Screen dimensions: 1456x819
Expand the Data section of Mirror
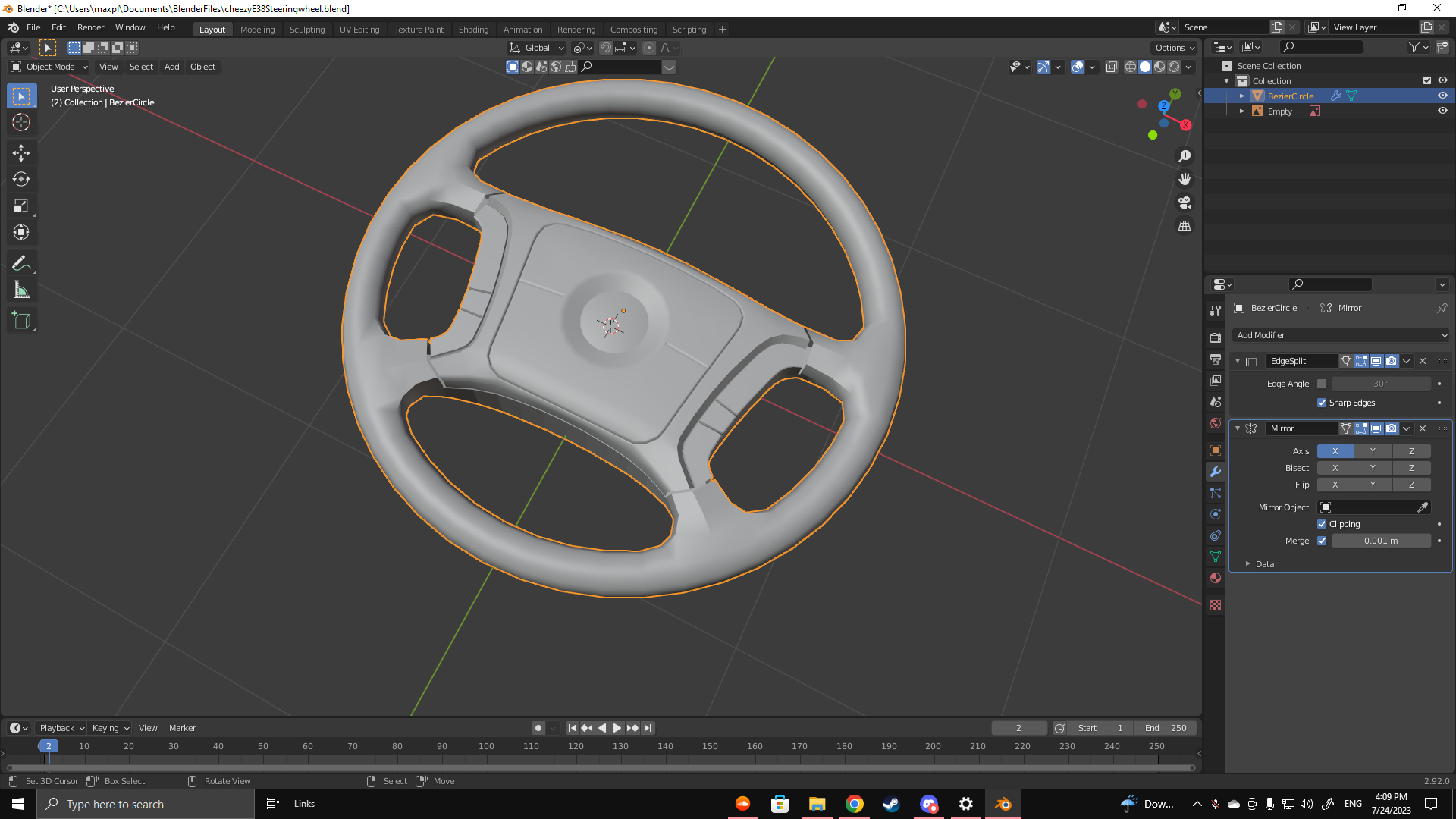1263,564
